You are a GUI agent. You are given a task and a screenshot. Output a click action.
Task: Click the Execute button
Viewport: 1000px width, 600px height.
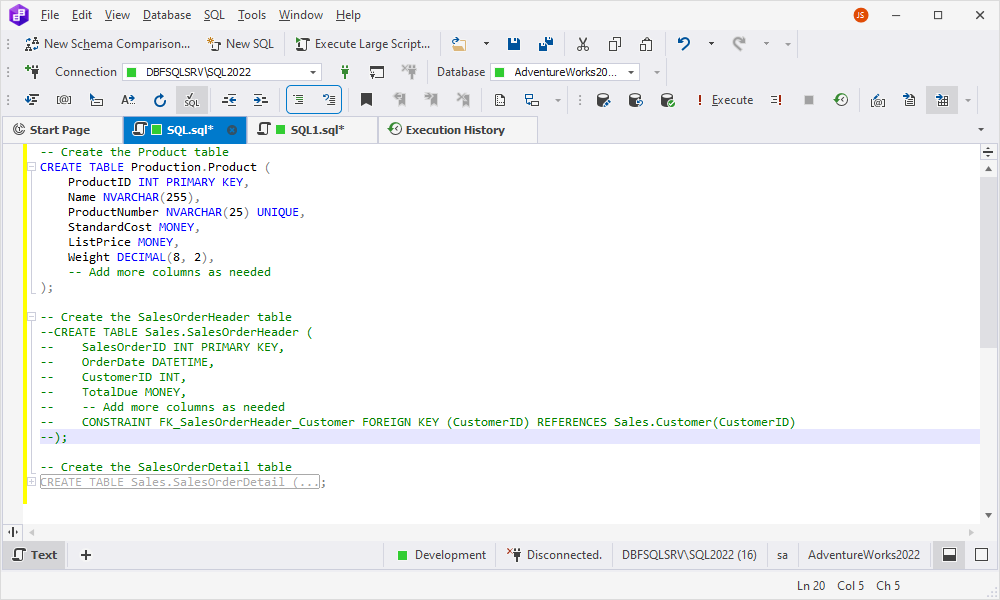[725, 100]
